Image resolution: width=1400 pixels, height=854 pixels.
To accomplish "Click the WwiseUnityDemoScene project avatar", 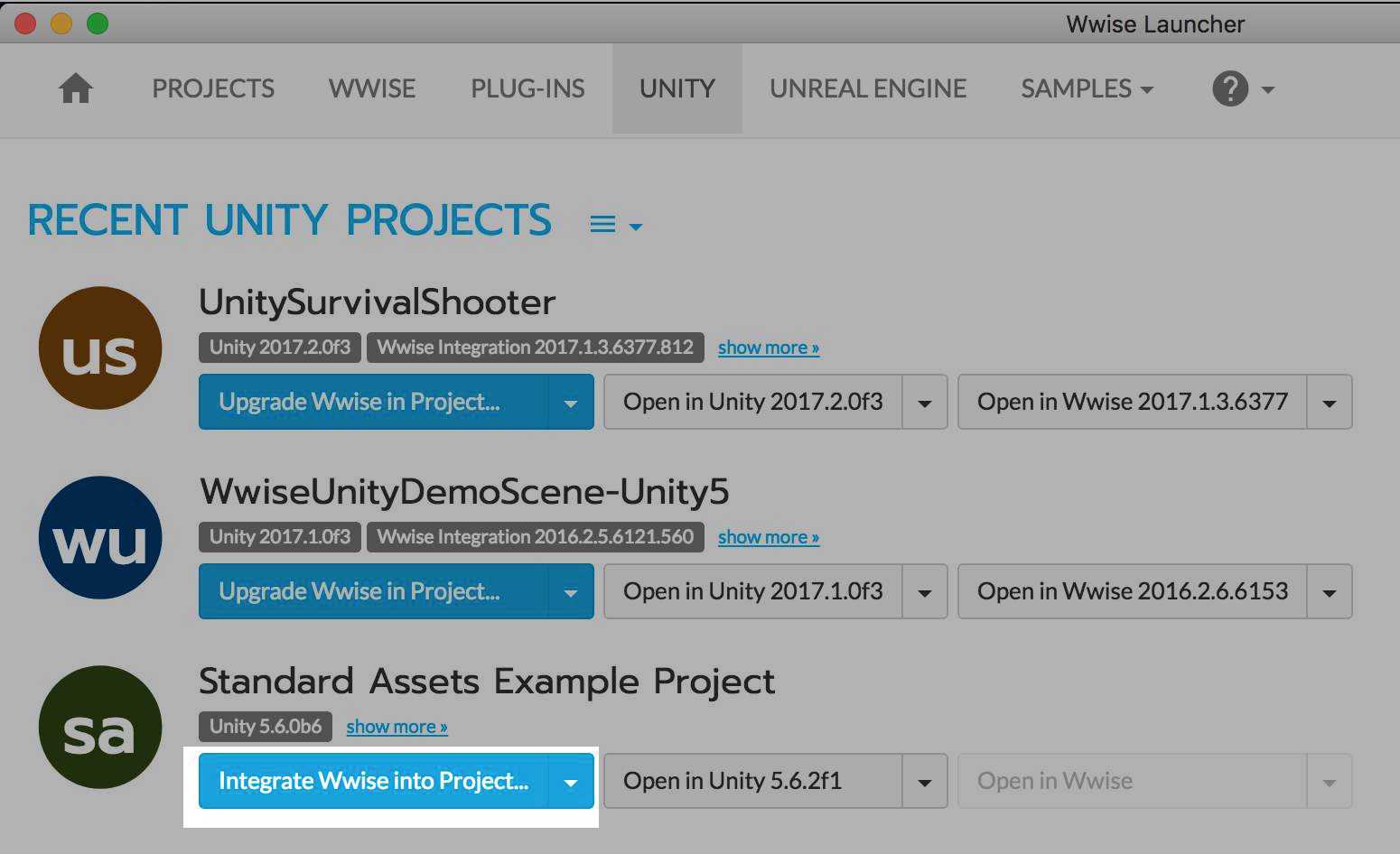I will coord(99,537).
